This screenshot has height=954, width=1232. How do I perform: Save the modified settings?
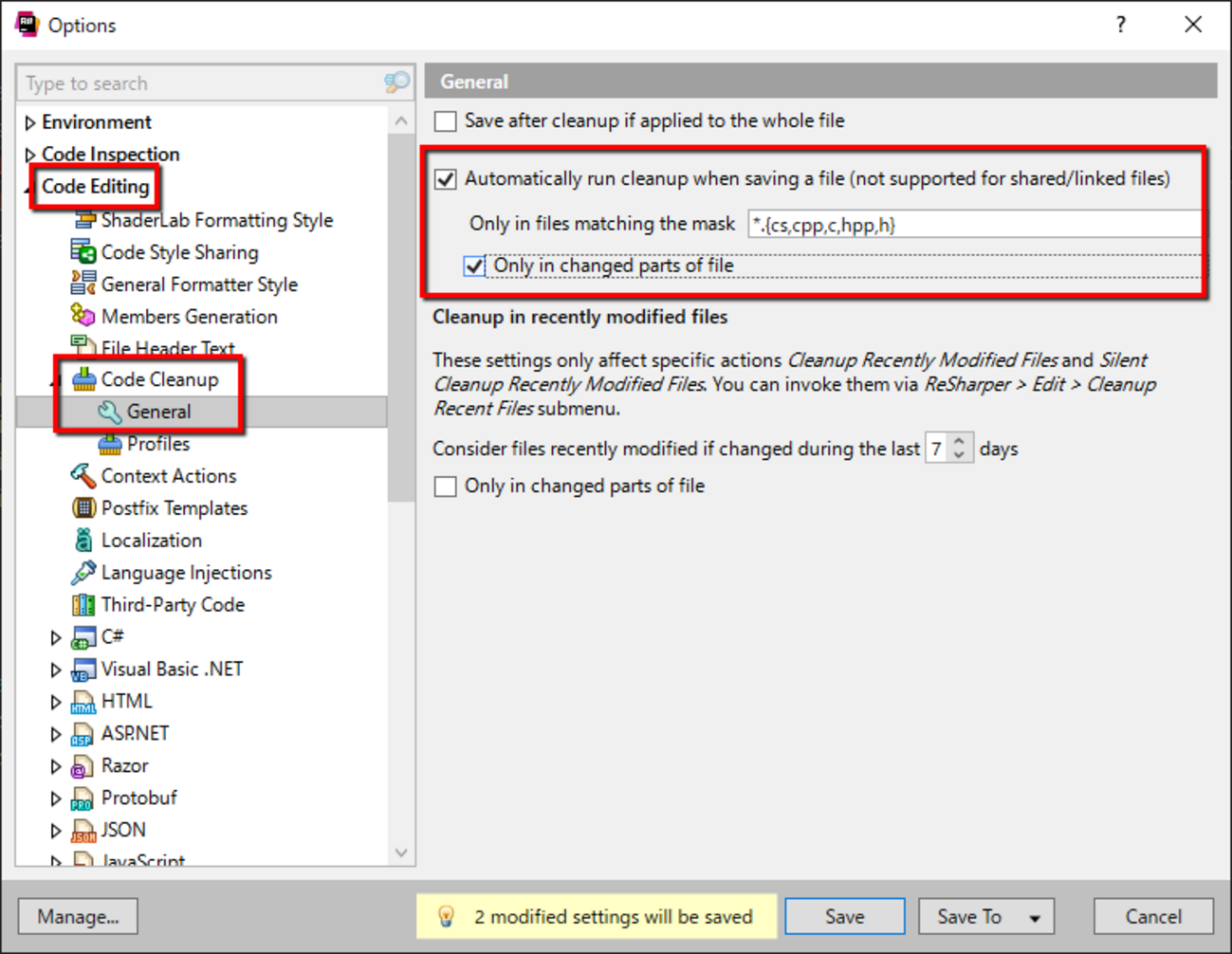click(844, 916)
